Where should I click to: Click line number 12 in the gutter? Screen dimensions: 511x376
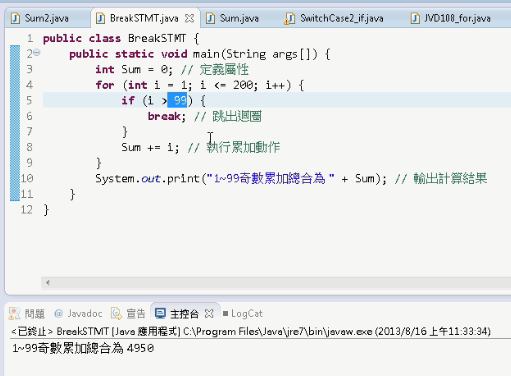(27, 210)
